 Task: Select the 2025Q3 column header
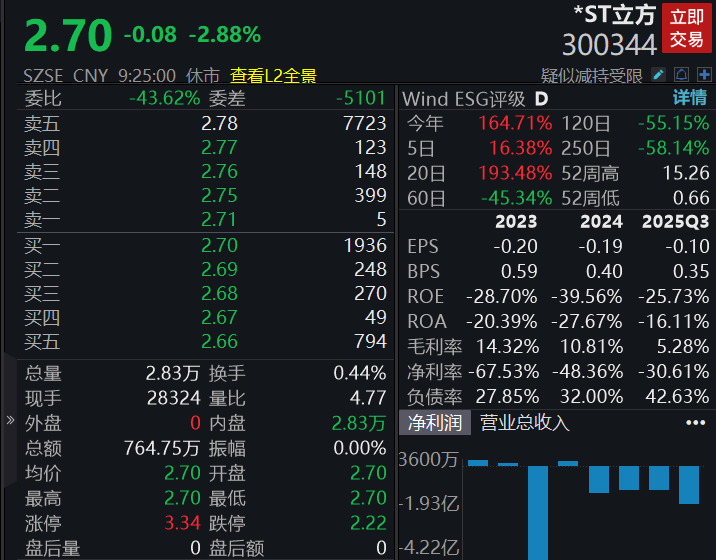675,221
